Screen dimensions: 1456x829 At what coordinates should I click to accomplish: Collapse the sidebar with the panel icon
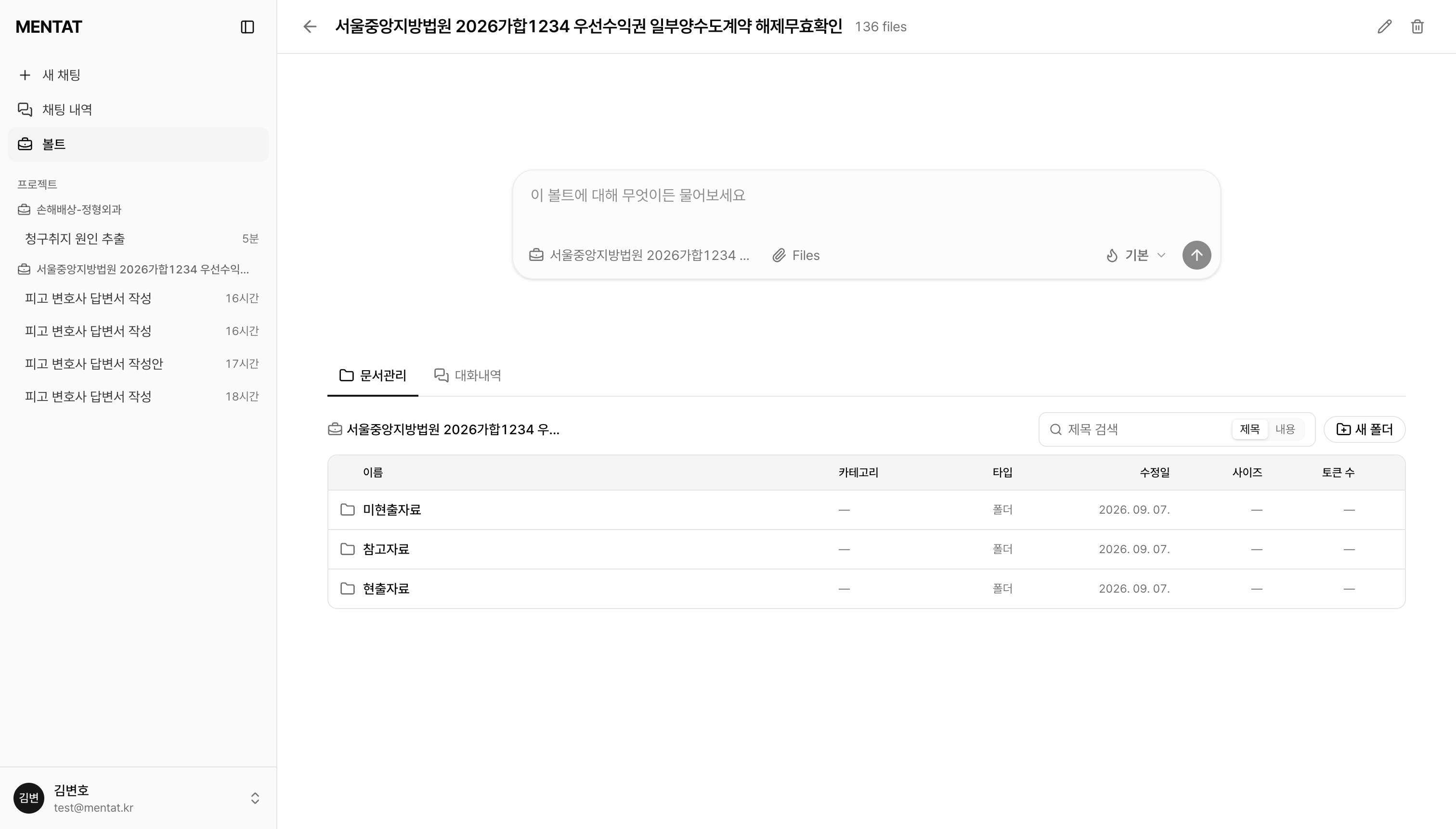click(247, 27)
